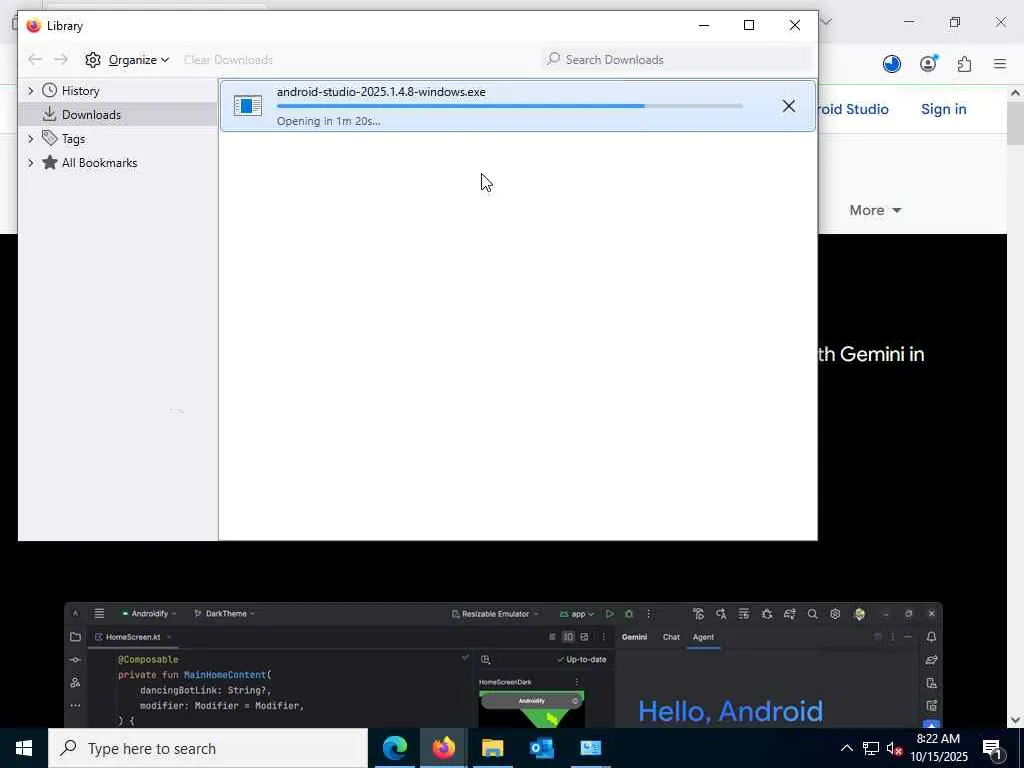Click Sign in link on Android page
Image resolution: width=1024 pixels, height=768 pixels.
943,109
